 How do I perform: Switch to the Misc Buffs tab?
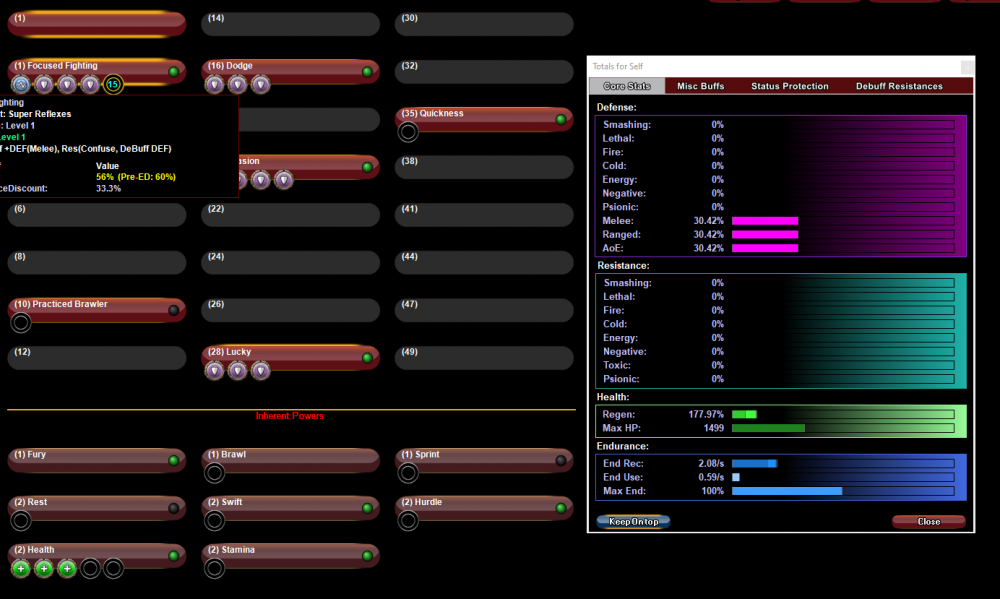coord(700,86)
